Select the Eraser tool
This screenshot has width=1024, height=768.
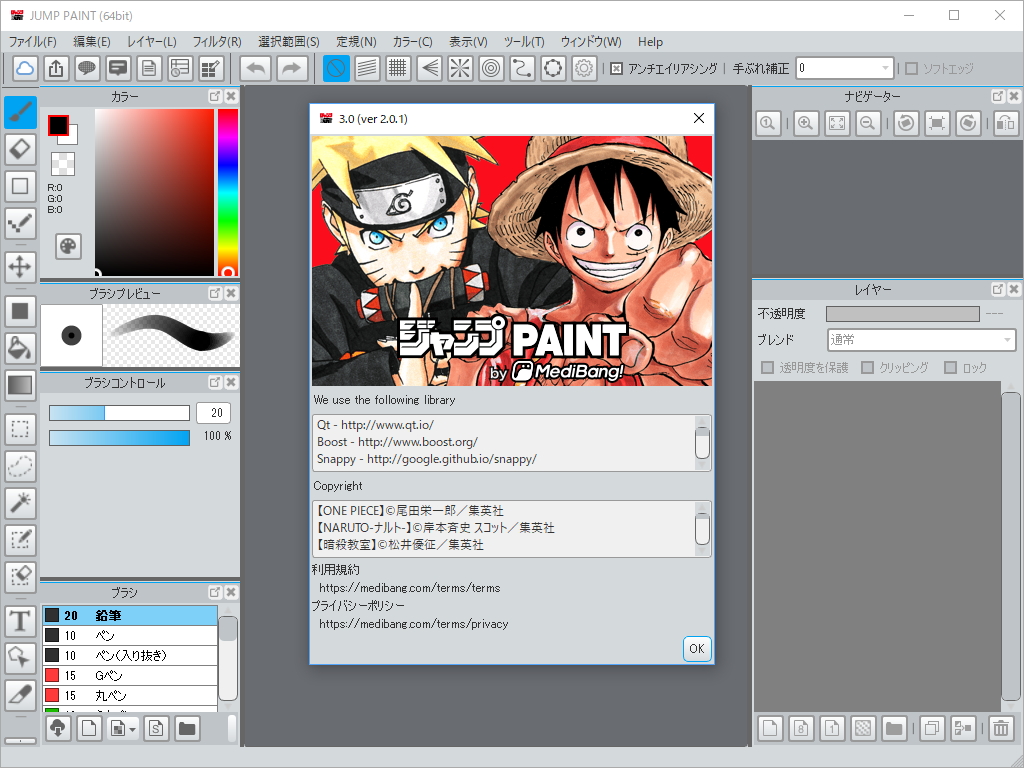[x=20, y=148]
